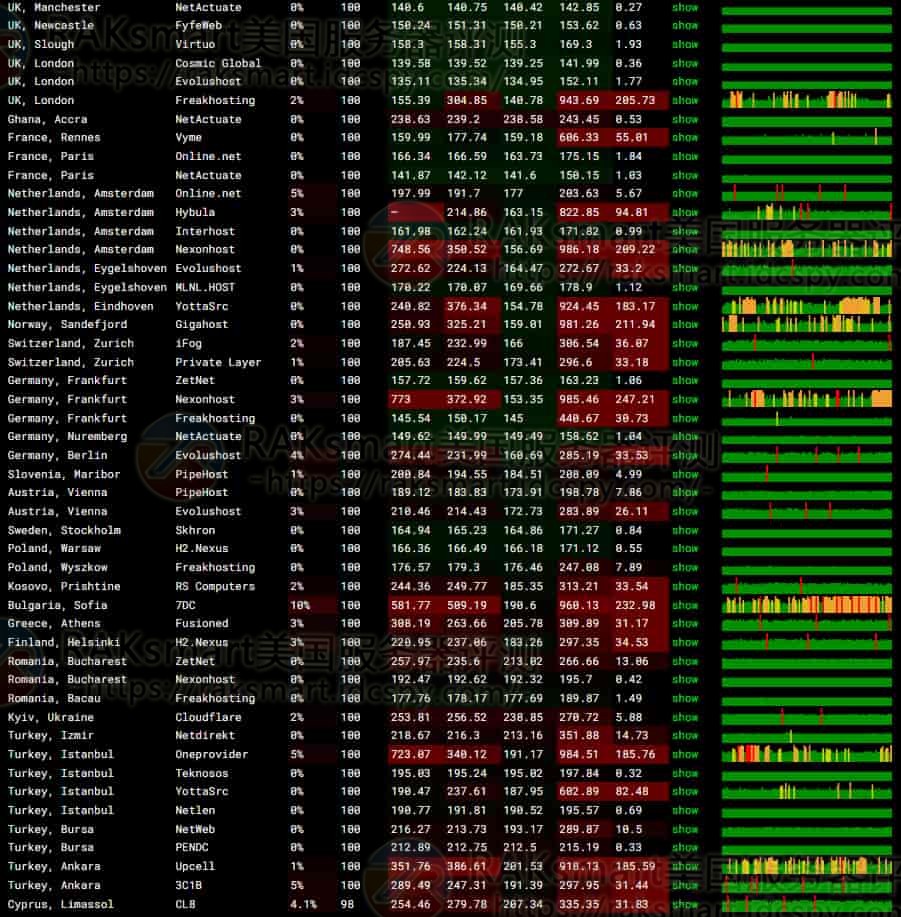Open show link for Switzerland, Zurich iFog

point(685,343)
